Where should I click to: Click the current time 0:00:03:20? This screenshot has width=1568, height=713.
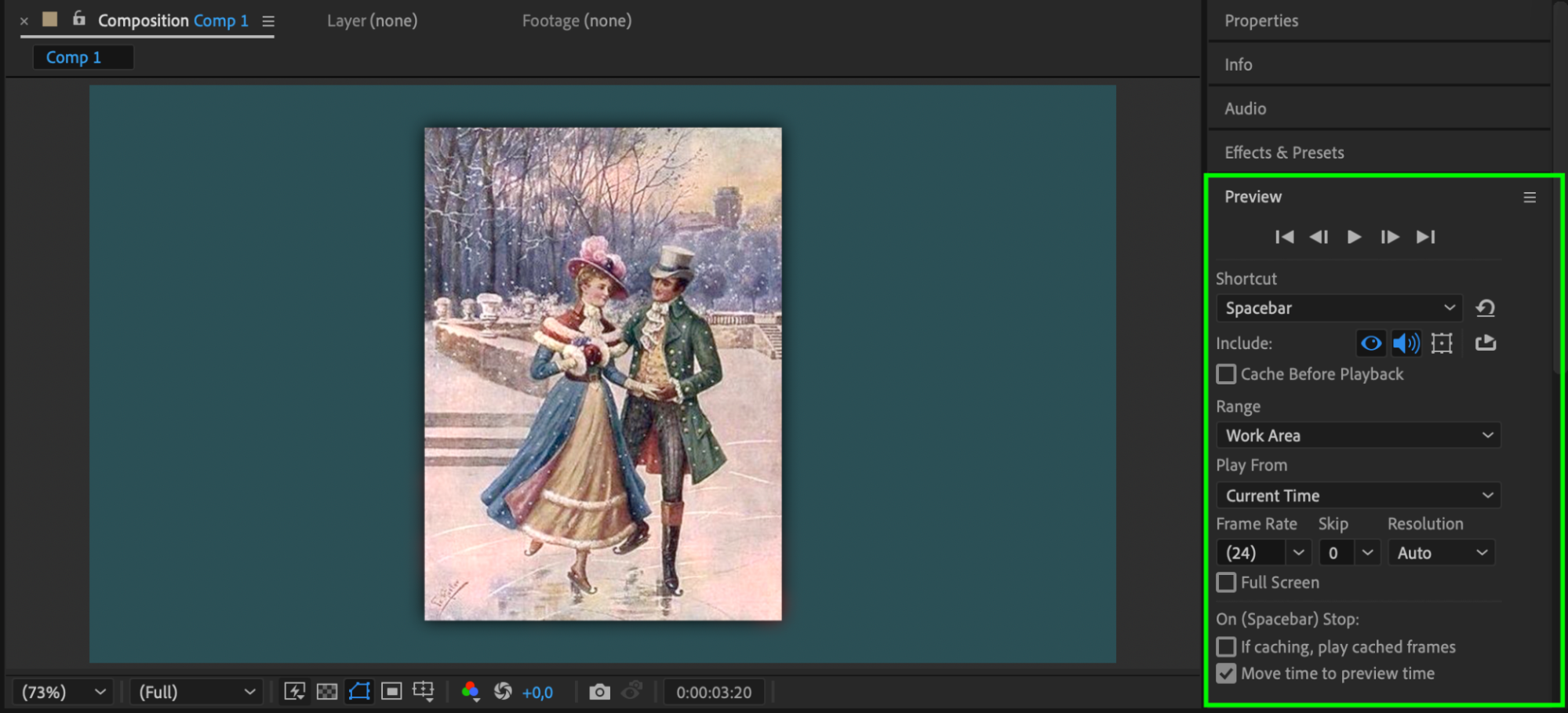click(x=714, y=693)
